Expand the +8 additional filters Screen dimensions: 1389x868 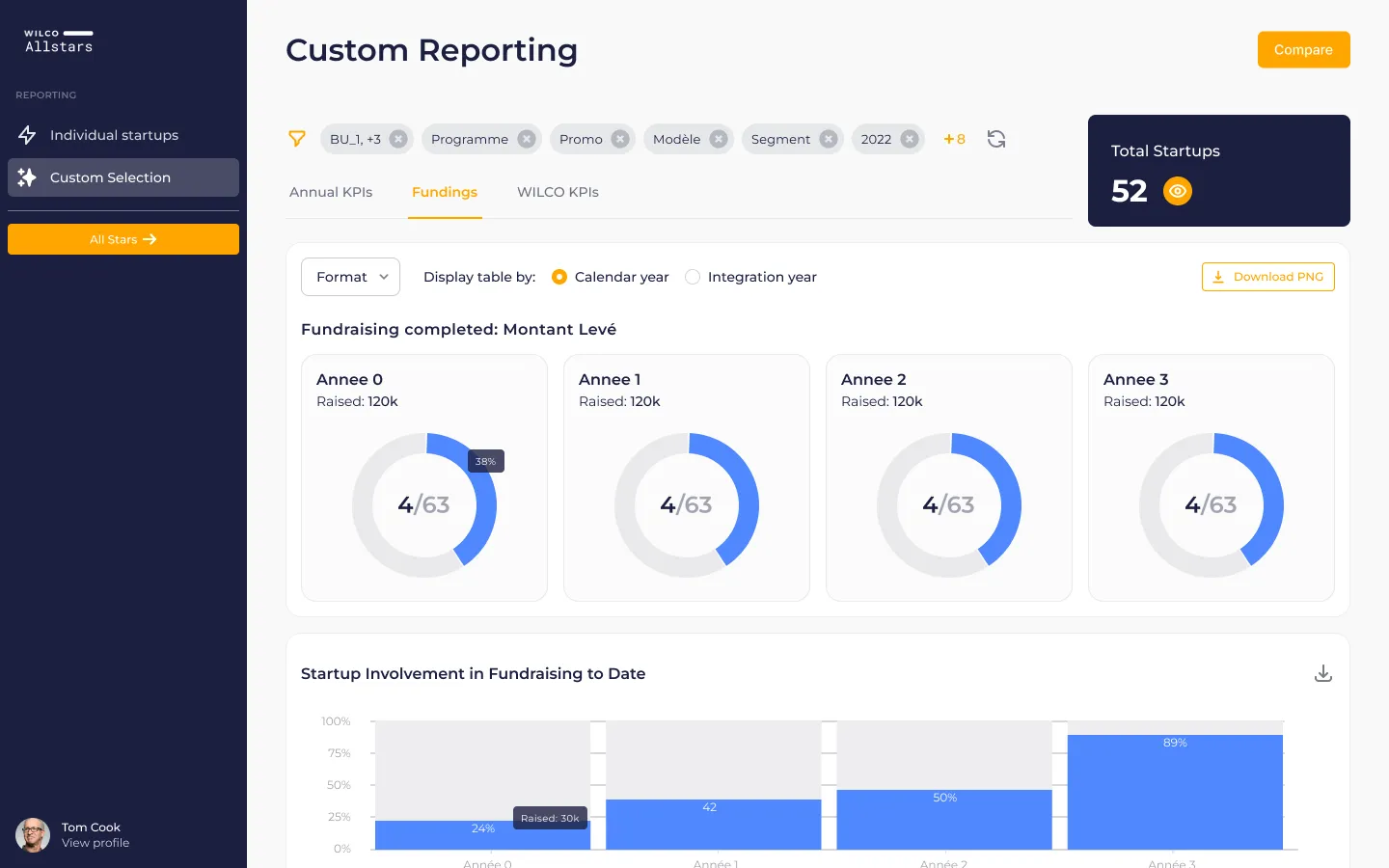[954, 139]
